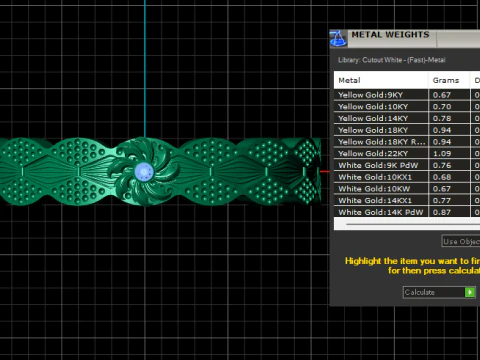Select the White Gold:14KX1 row

[x=407, y=200]
